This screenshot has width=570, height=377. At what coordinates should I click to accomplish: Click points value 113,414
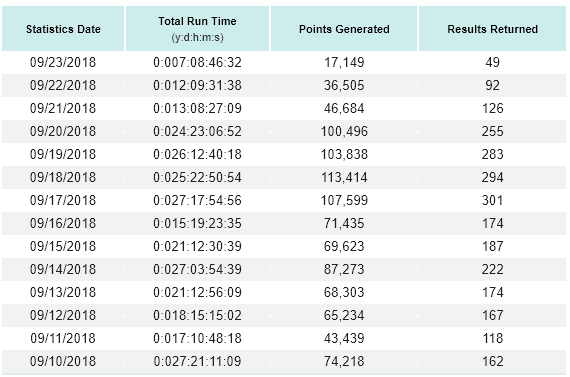pos(344,177)
